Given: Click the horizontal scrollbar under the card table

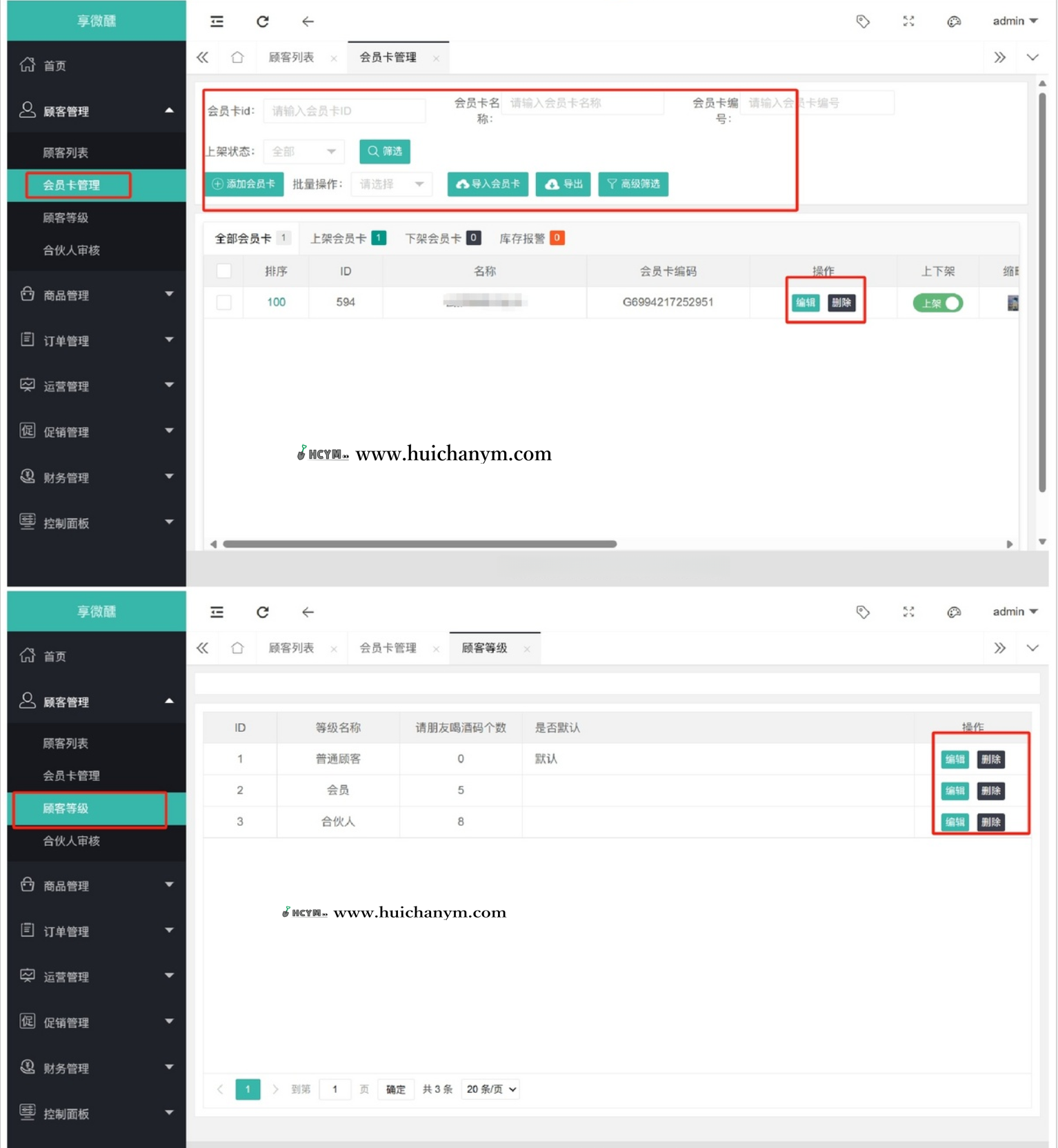Looking at the screenshot, I should (x=419, y=544).
